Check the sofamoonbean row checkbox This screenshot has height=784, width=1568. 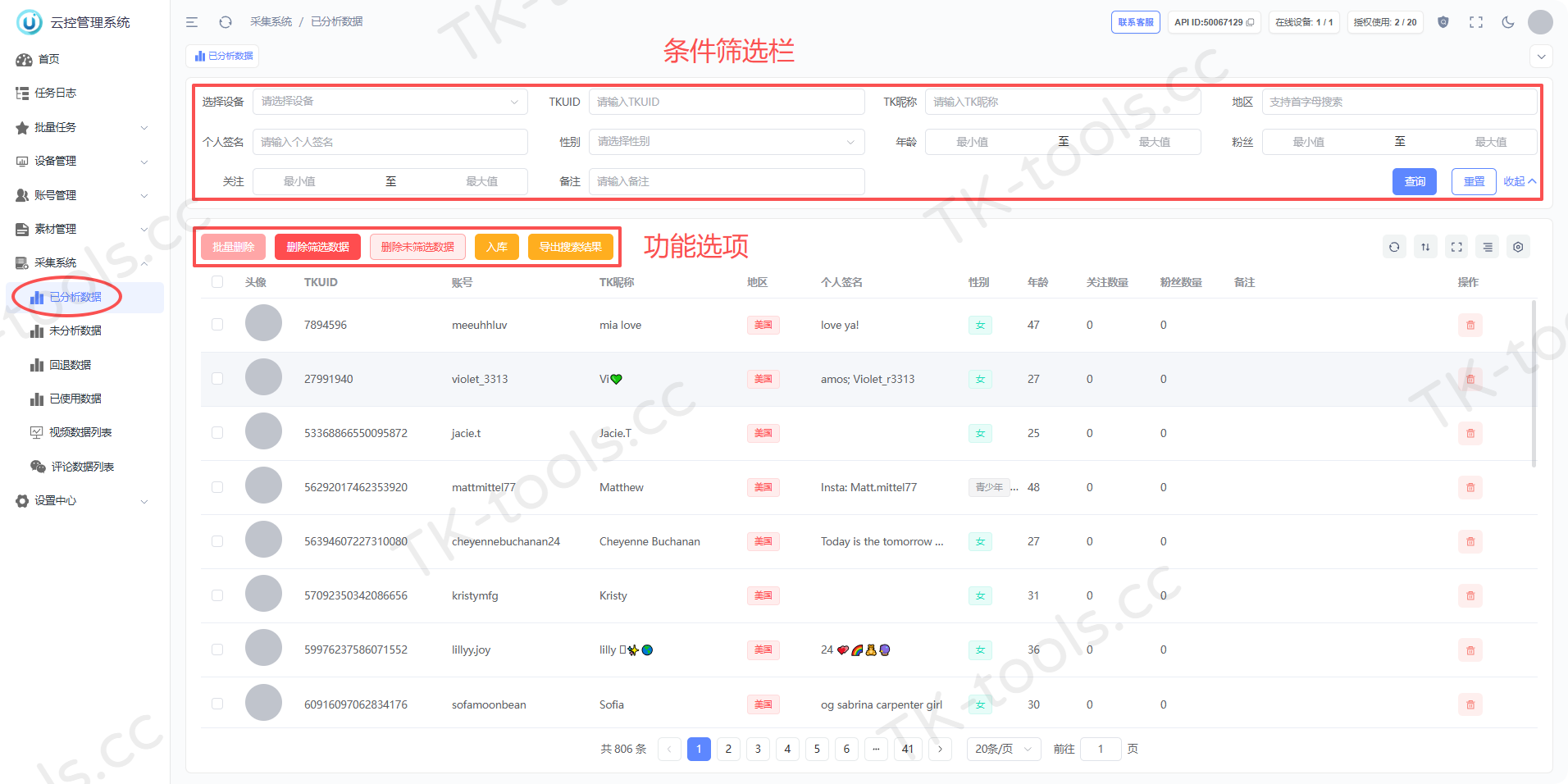pyautogui.click(x=217, y=704)
